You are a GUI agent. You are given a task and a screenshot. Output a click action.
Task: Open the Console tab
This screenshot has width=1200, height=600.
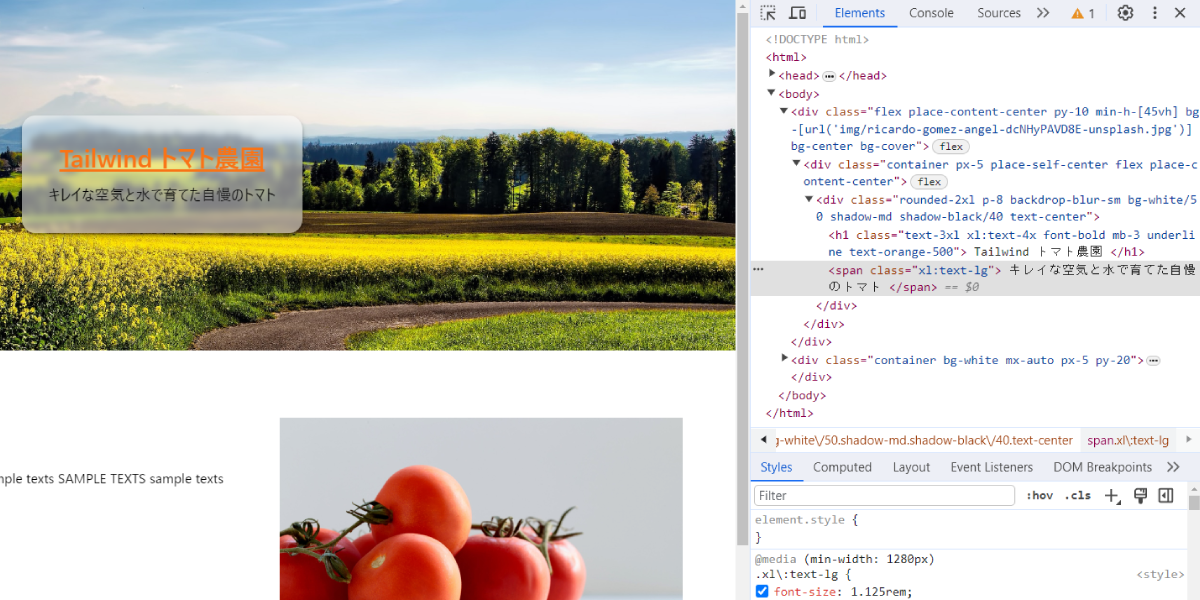[x=931, y=13]
